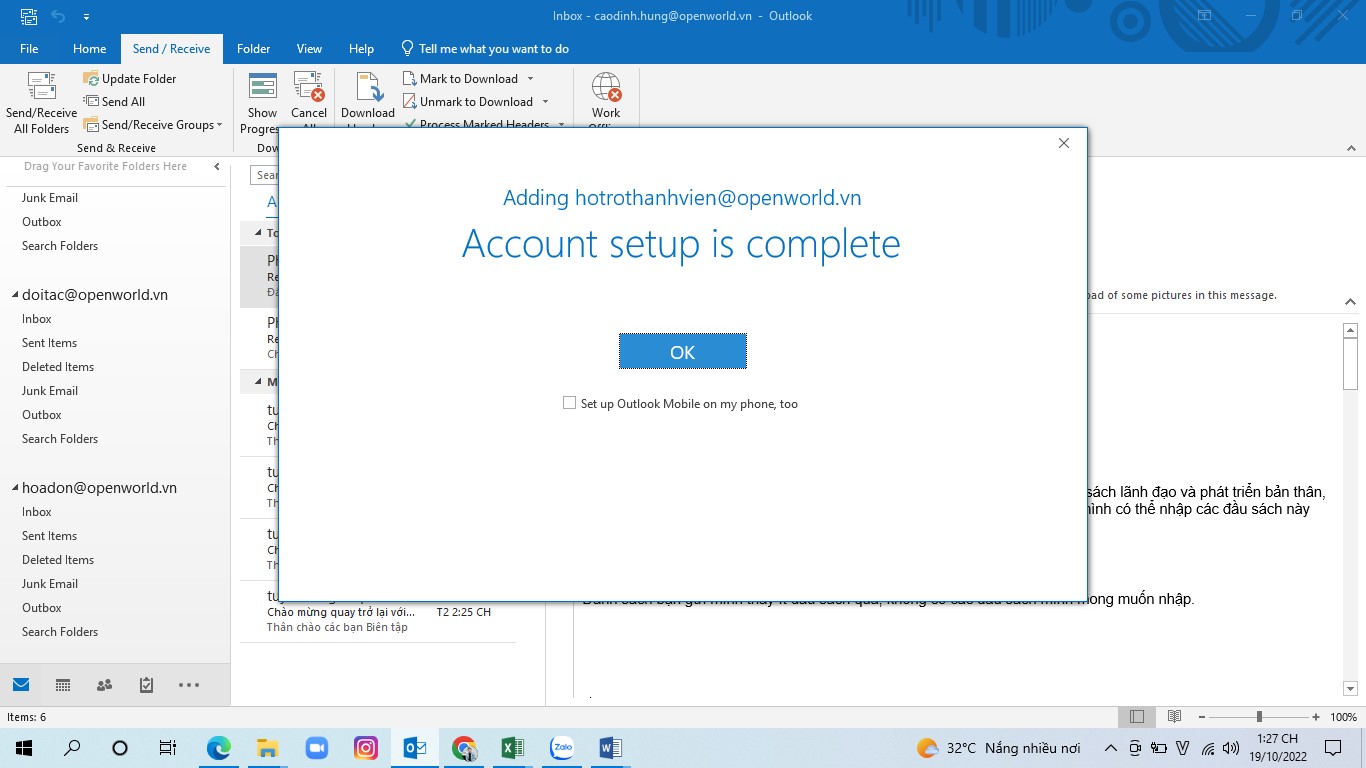
Task: Click taskbar Search magnifier icon
Action: point(72,748)
